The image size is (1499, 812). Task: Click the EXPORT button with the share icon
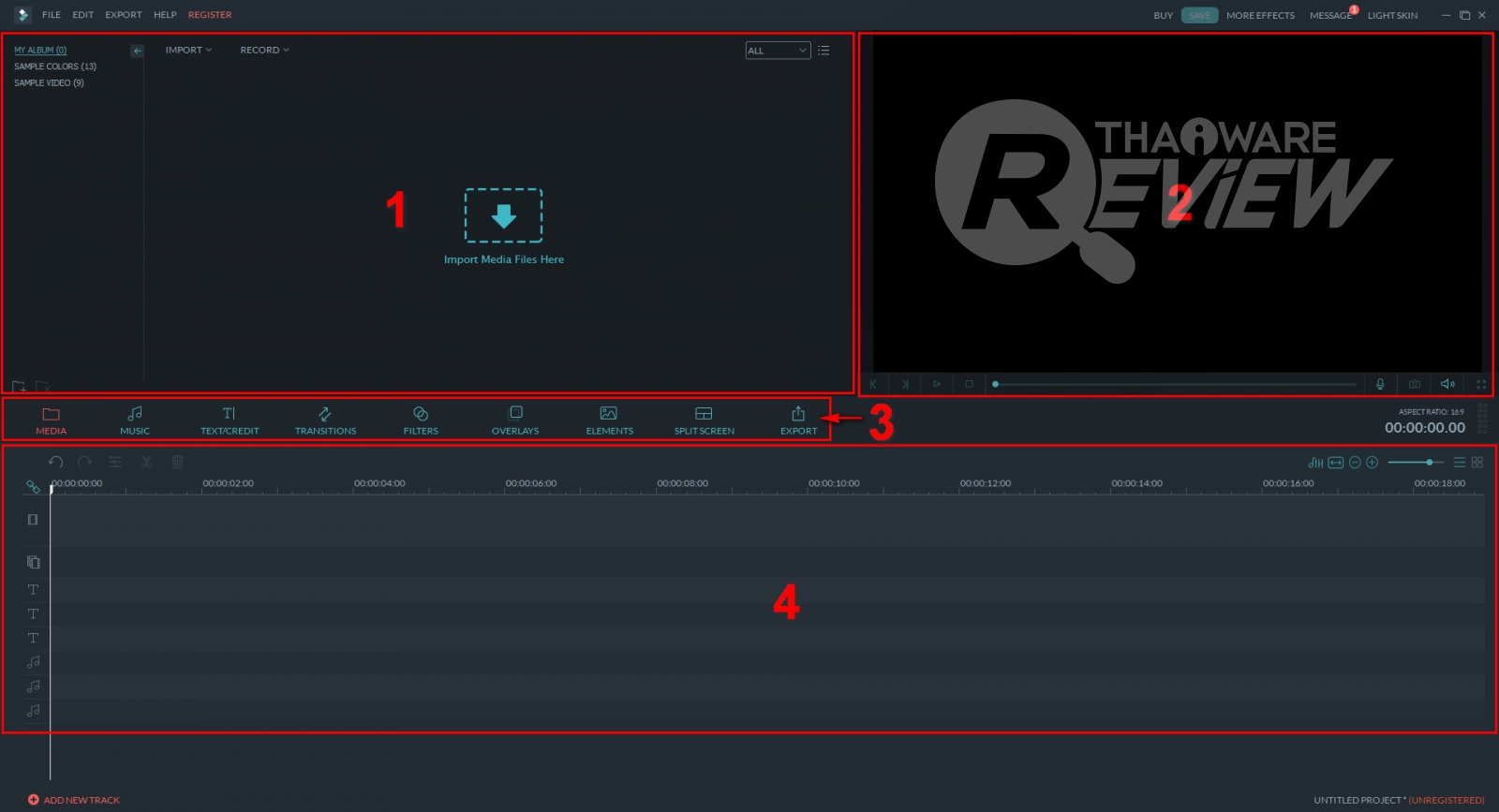click(x=799, y=421)
